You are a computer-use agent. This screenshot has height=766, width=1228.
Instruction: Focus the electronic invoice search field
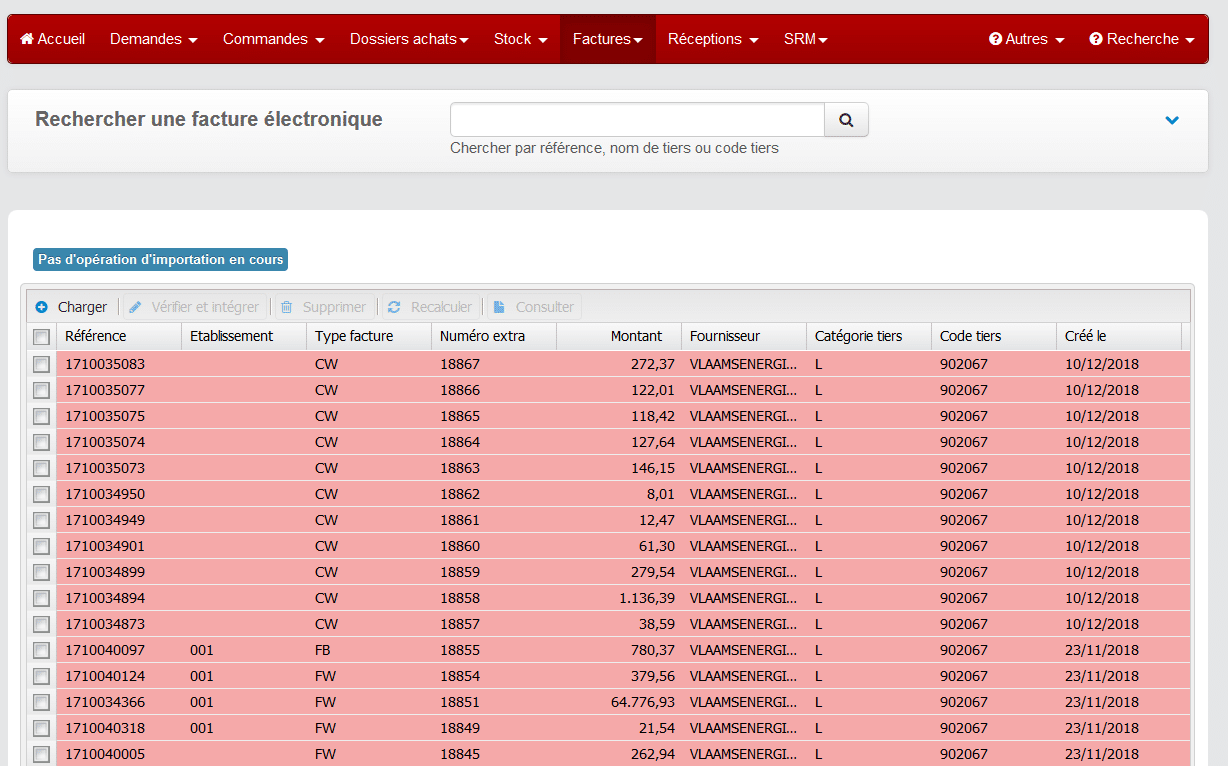637,120
